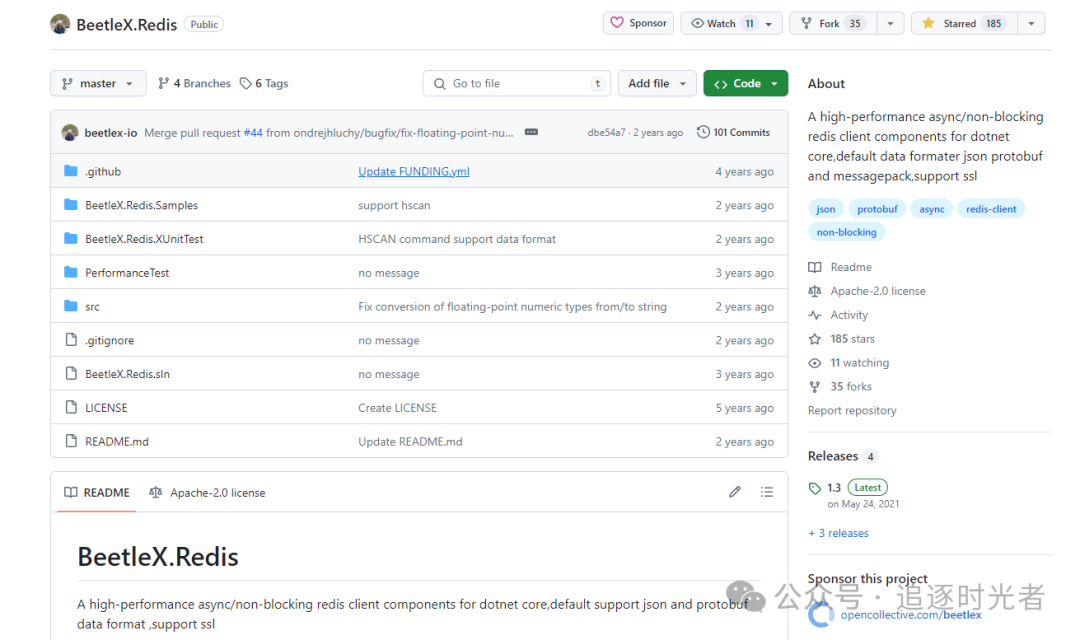1080x640 pixels.
Task: Click the redis-client topic tag
Action: click(x=991, y=209)
